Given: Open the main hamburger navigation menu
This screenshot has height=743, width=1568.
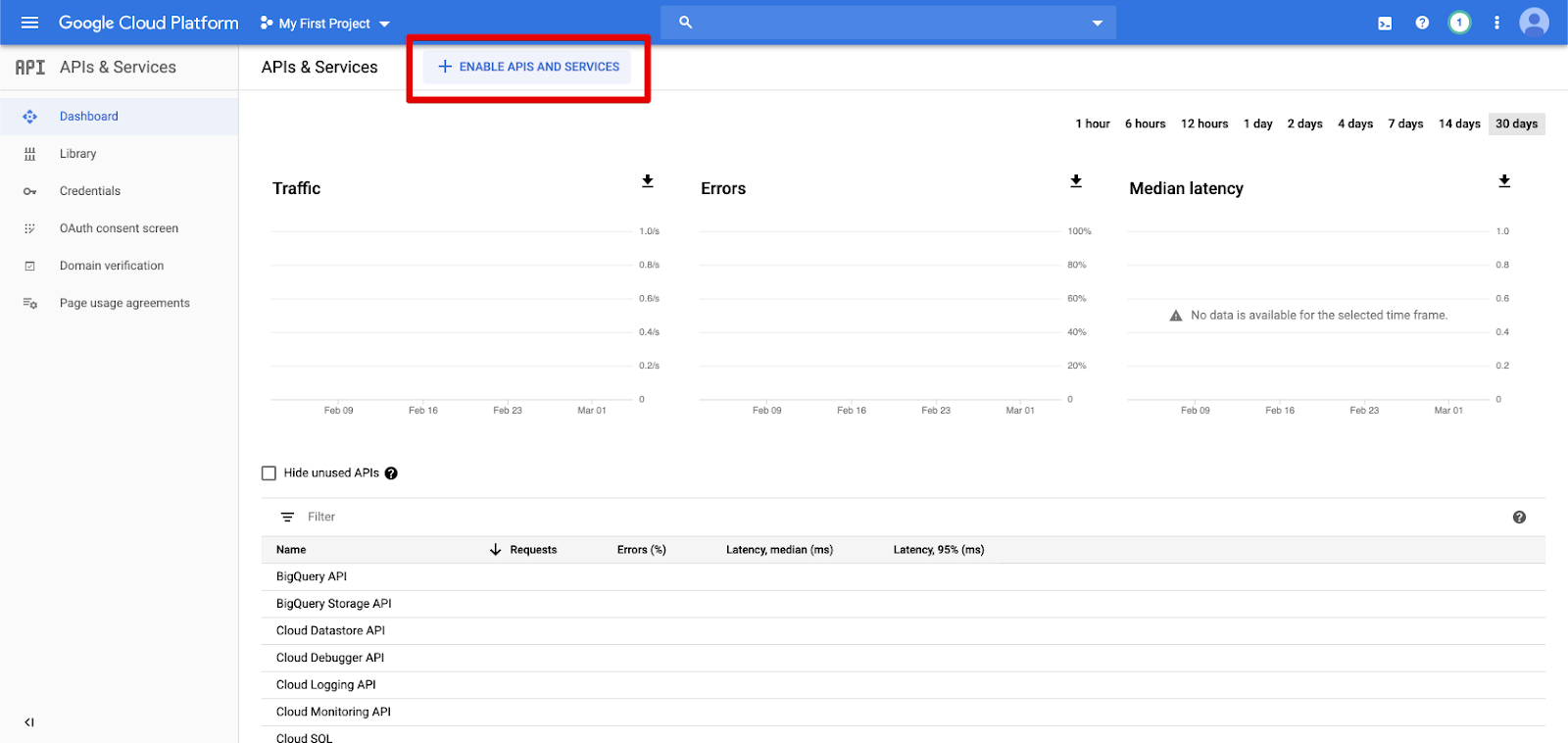Looking at the screenshot, I should point(29,23).
